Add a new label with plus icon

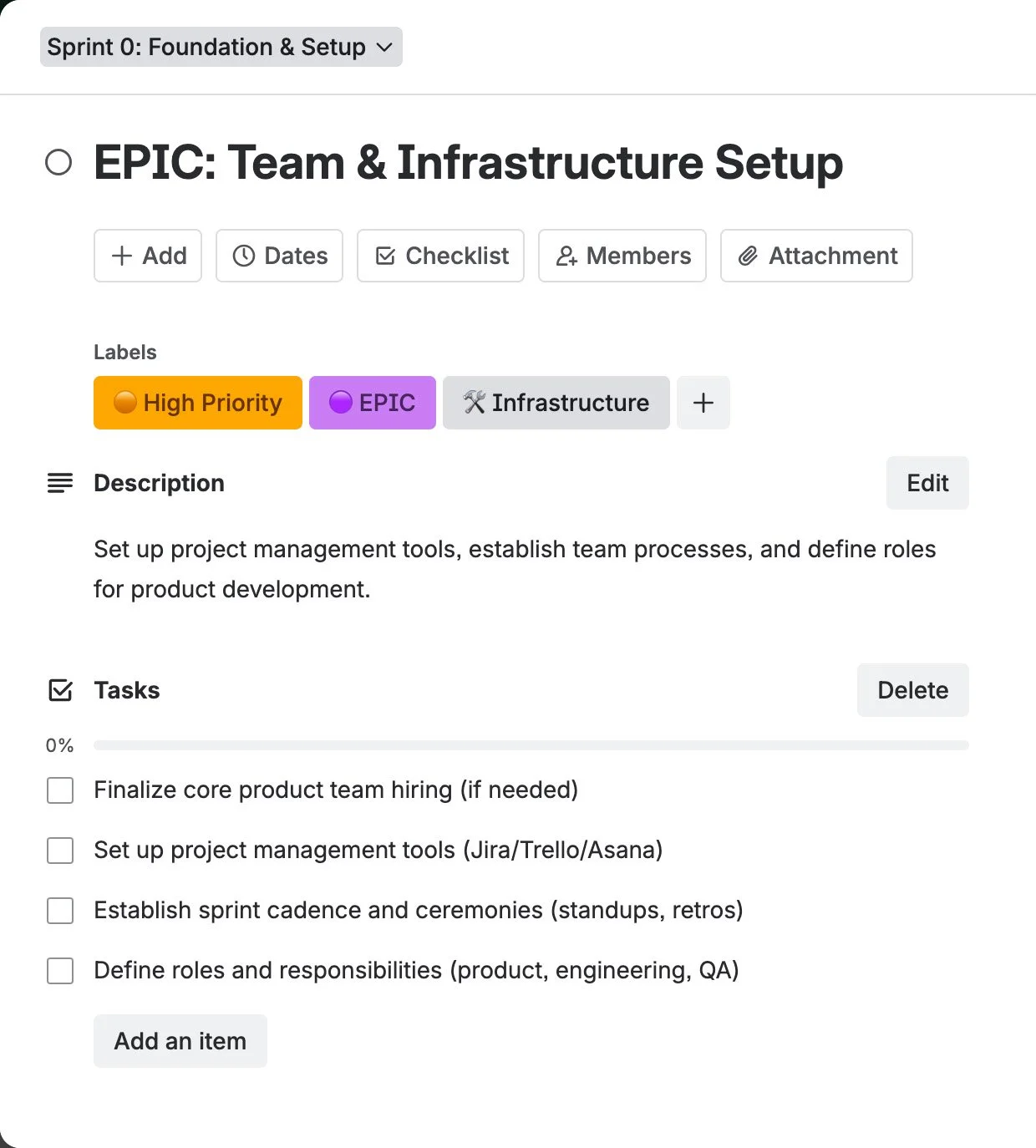(703, 403)
